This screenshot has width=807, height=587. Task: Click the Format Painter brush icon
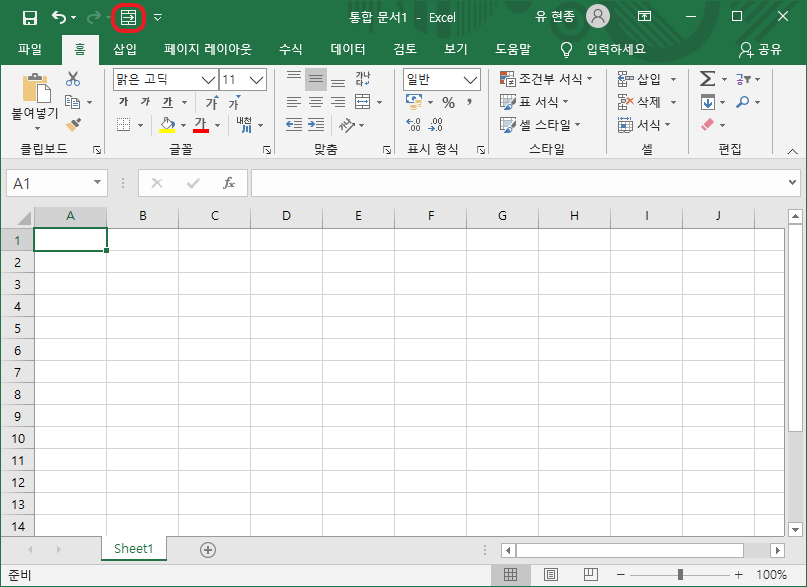(x=73, y=124)
